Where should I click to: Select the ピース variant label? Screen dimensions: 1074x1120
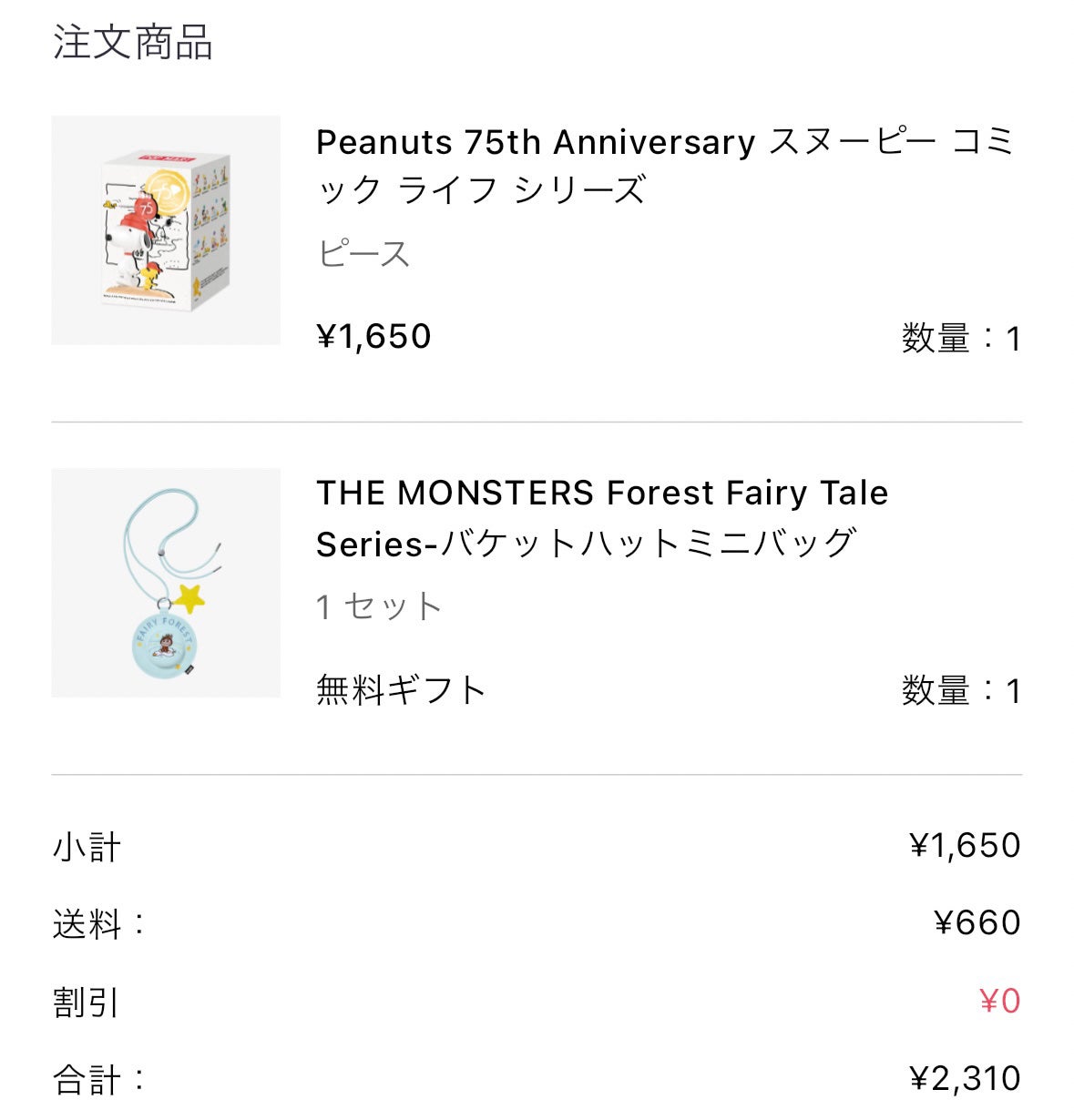363,253
